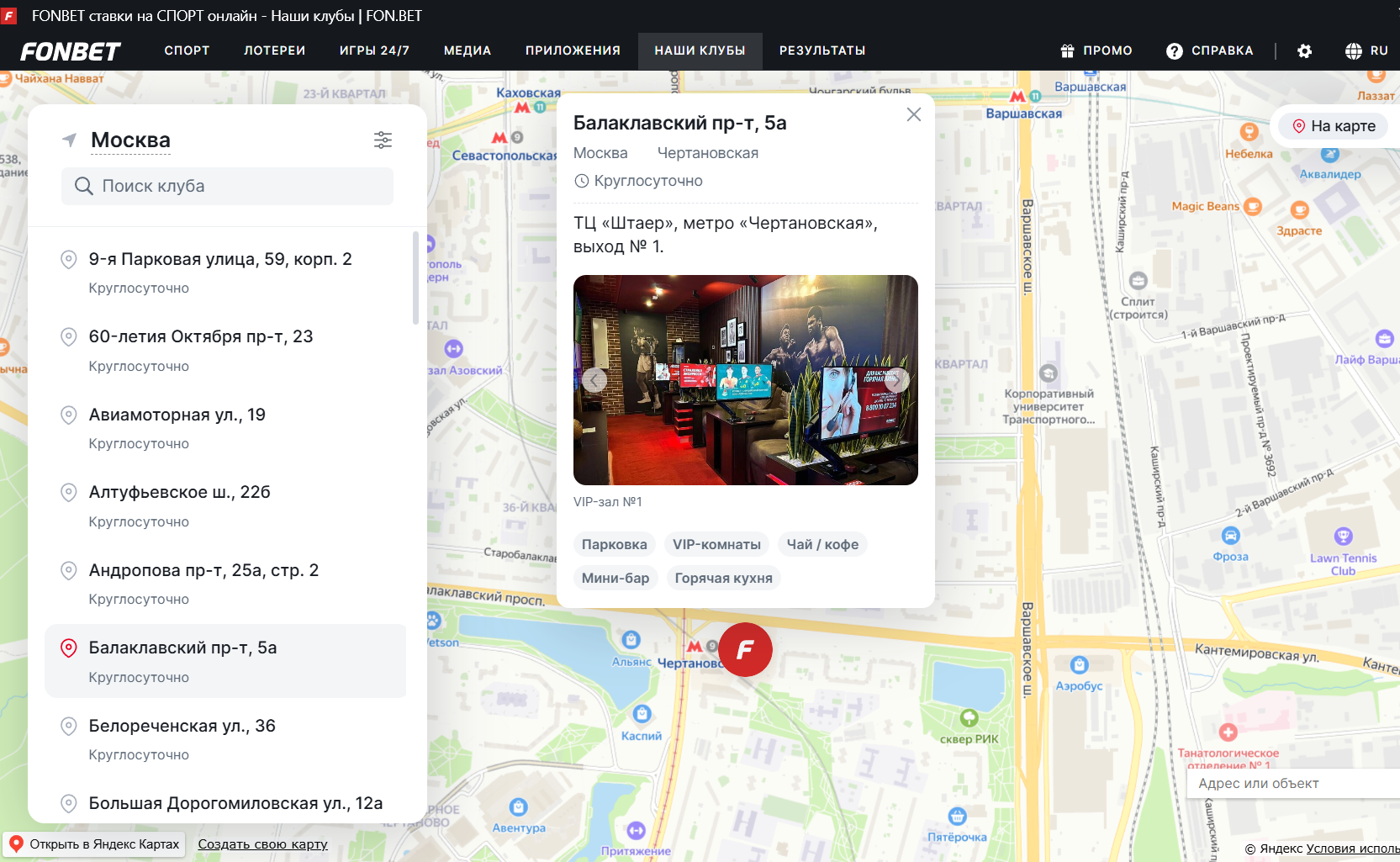This screenshot has height=862, width=1400.
Task: Select club Белореченская ул., 36
Action: pos(225,739)
